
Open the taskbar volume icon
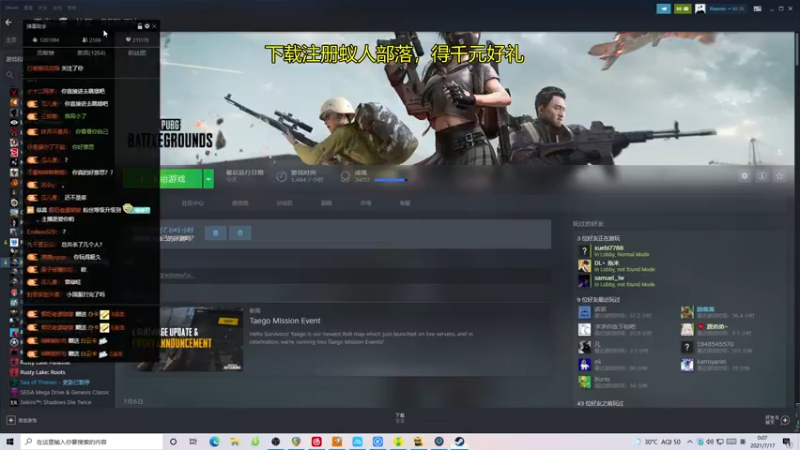[x=710, y=442]
